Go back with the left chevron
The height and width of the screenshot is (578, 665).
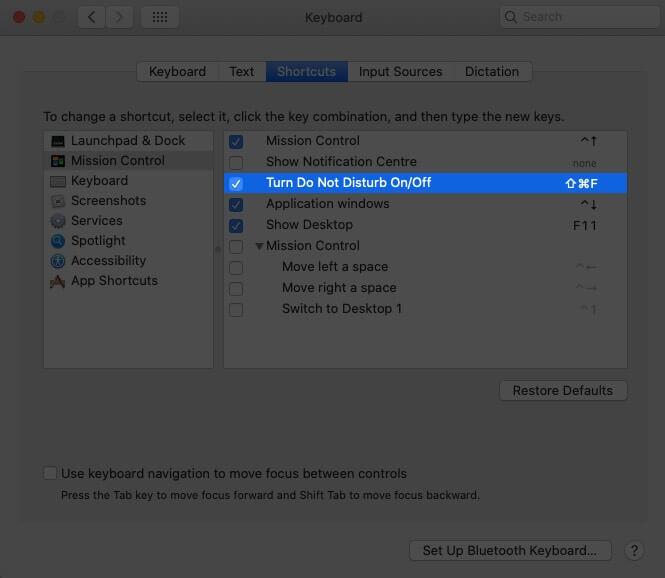click(91, 17)
